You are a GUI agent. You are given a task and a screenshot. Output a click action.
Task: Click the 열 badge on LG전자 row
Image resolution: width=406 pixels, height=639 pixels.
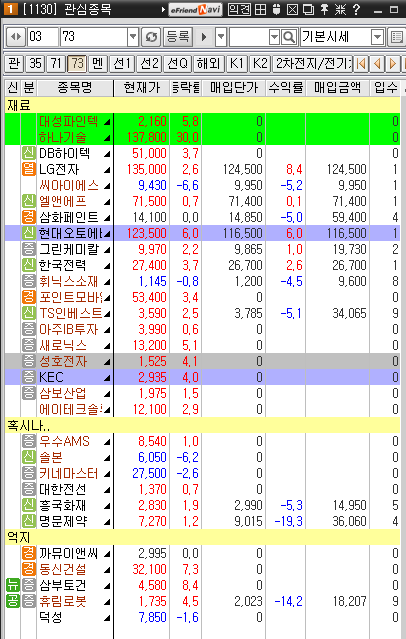pyautogui.click(x=28, y=170)
